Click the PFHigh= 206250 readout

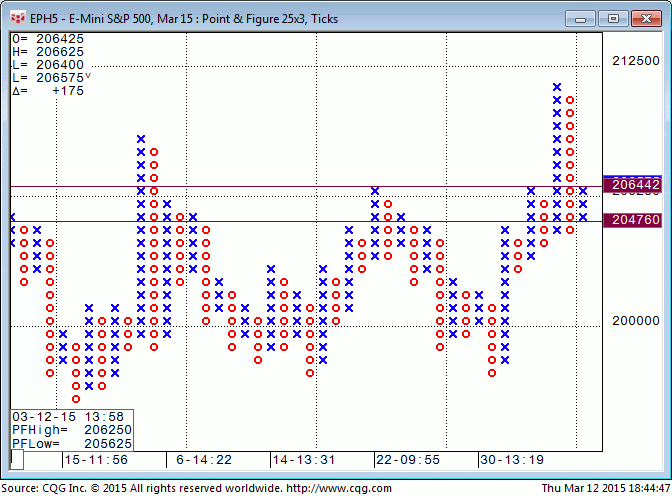72,430
